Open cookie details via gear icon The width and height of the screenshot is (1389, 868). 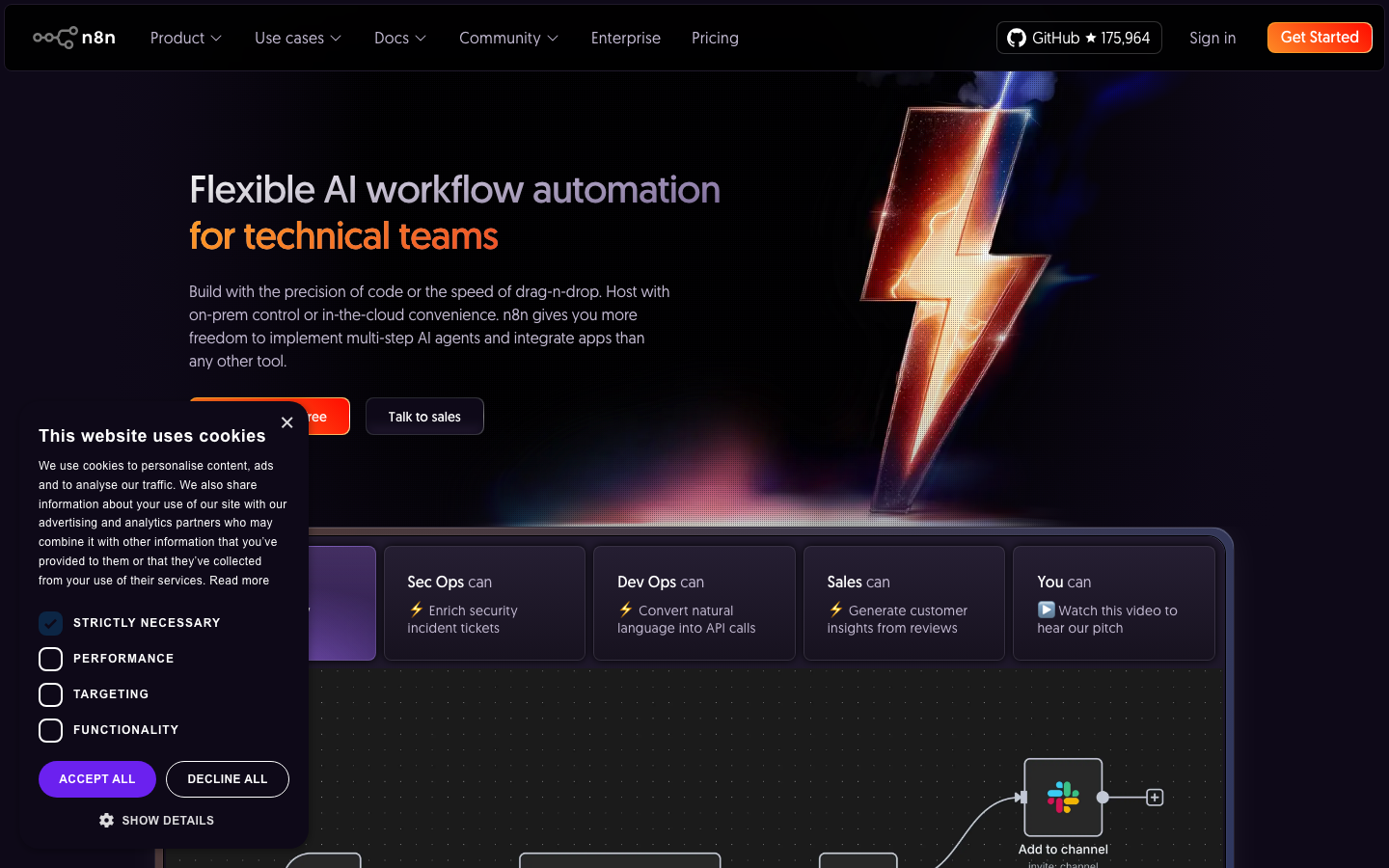(107, 820)
